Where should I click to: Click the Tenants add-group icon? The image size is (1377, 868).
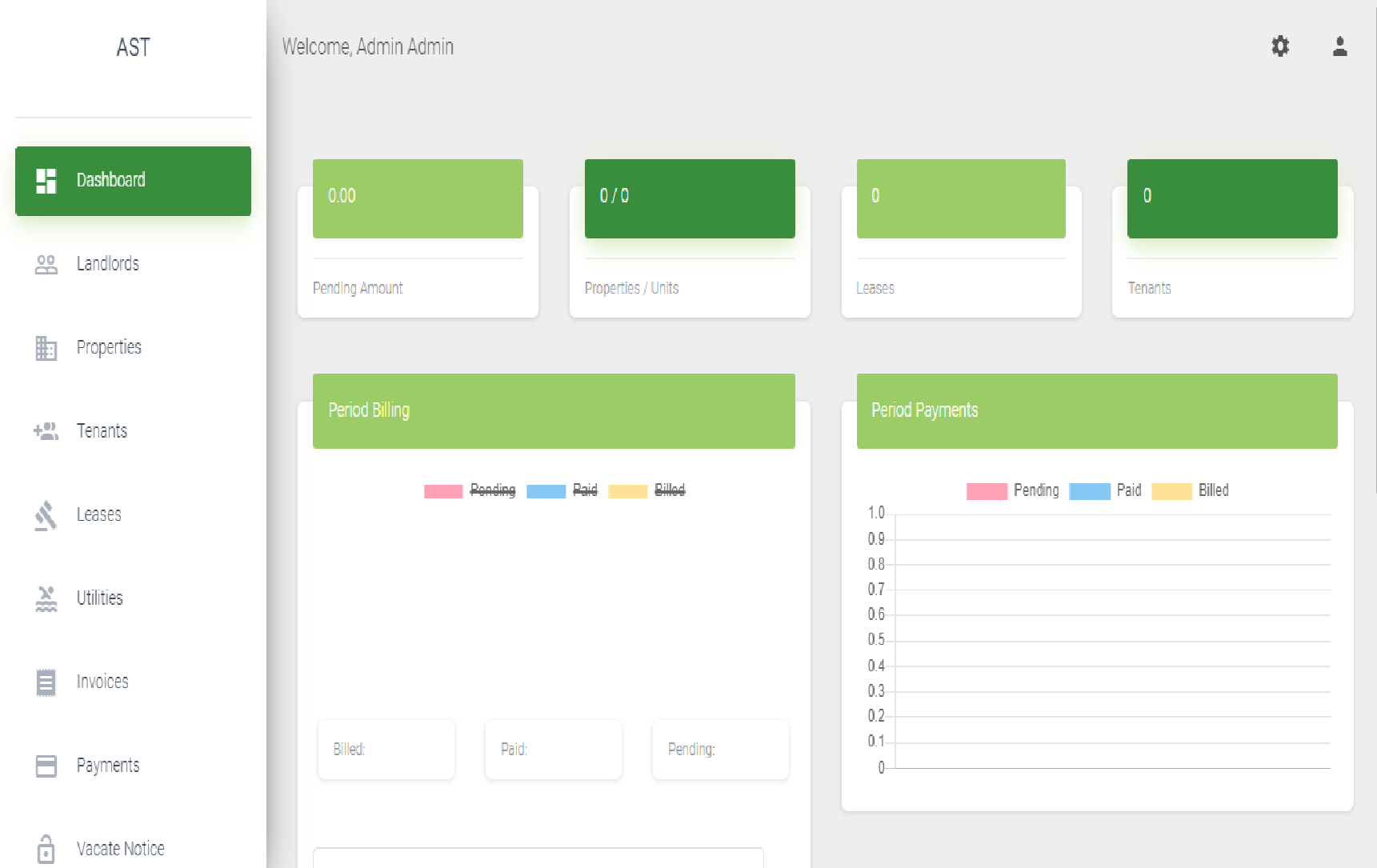point(46,432)
